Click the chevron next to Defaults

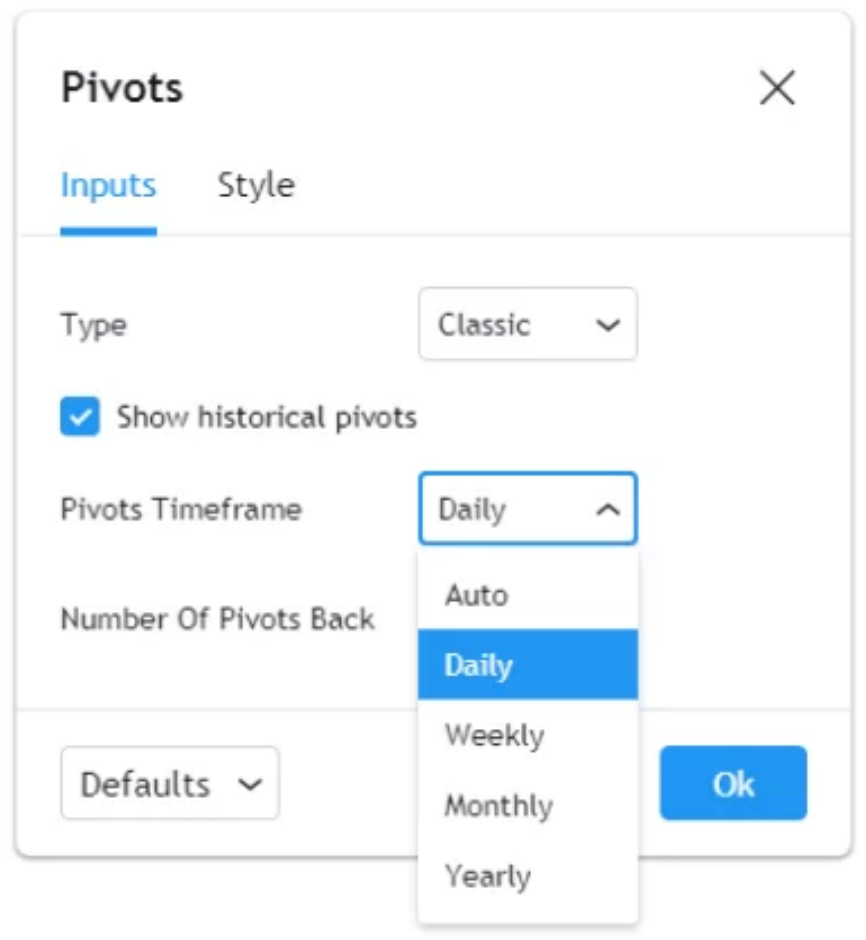click(x=249, y=783)
